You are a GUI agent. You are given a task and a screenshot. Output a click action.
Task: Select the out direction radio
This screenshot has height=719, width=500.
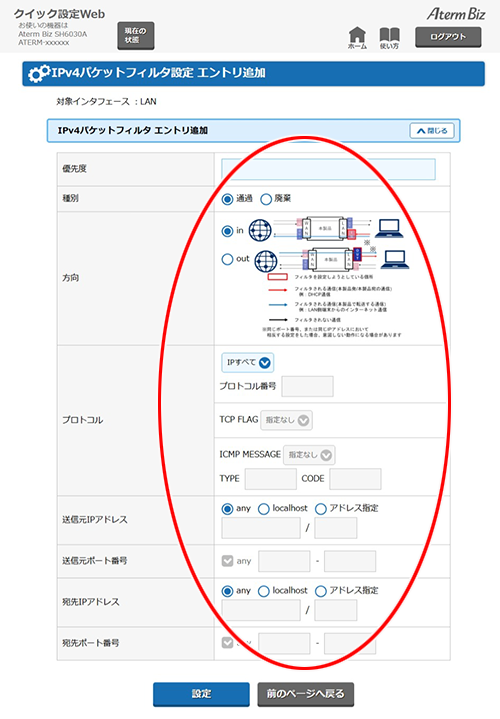point(227,259)
